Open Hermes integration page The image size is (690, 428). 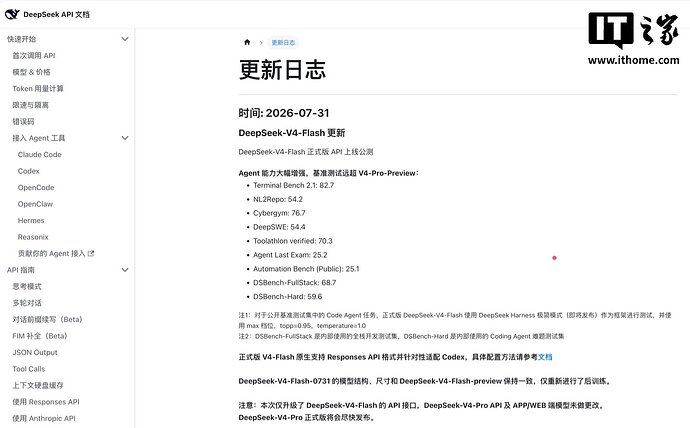[31, 220]
